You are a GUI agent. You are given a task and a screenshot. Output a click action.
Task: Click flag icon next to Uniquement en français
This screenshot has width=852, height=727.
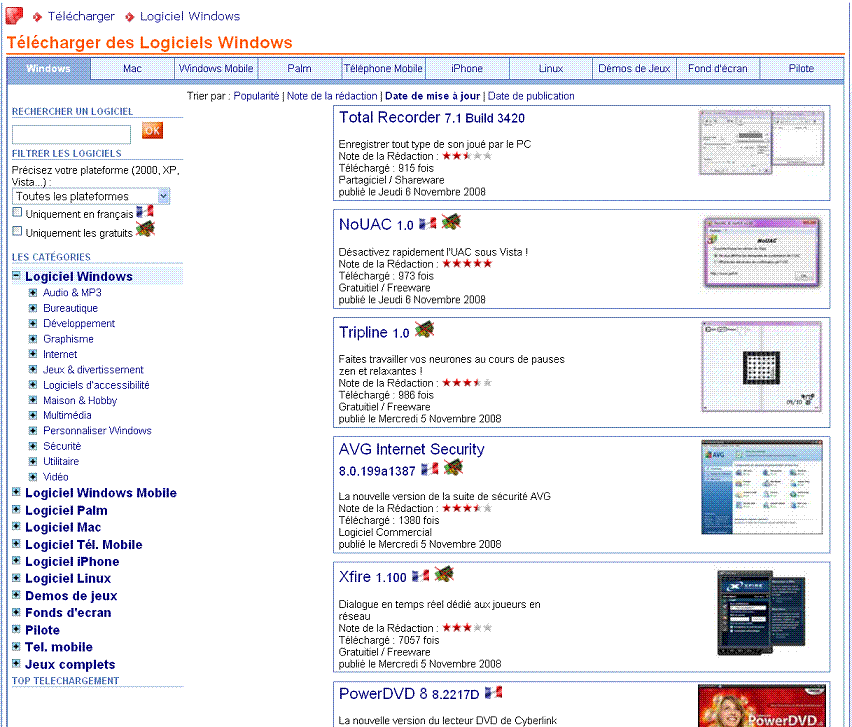(x=145, y=212)
